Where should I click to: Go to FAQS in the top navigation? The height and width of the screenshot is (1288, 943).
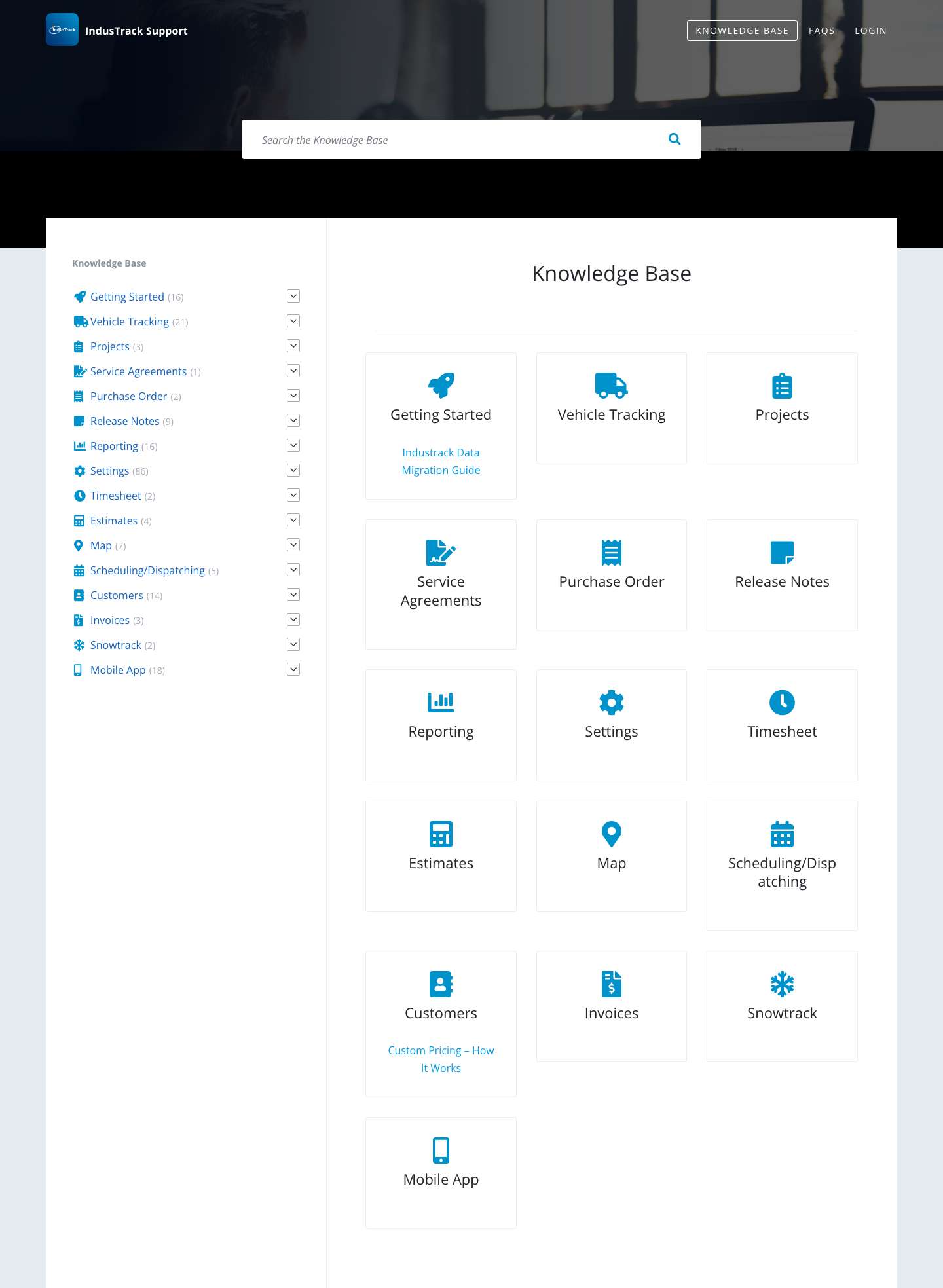point(821,31)
